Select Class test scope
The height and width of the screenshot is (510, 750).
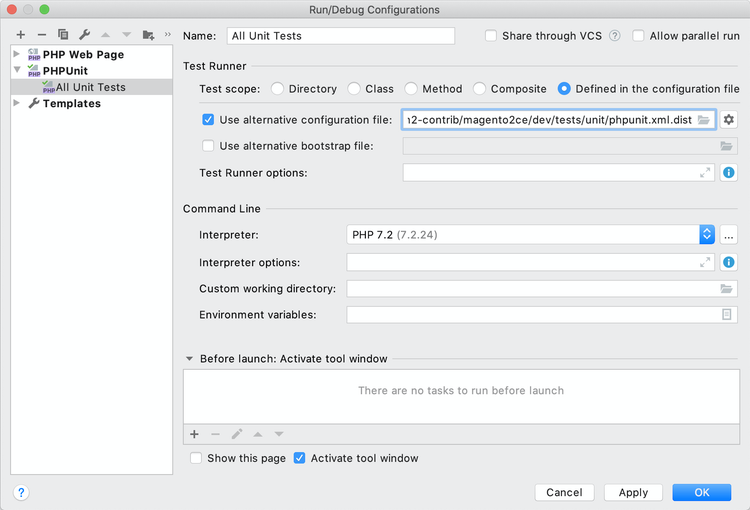[x=354, y=89]
